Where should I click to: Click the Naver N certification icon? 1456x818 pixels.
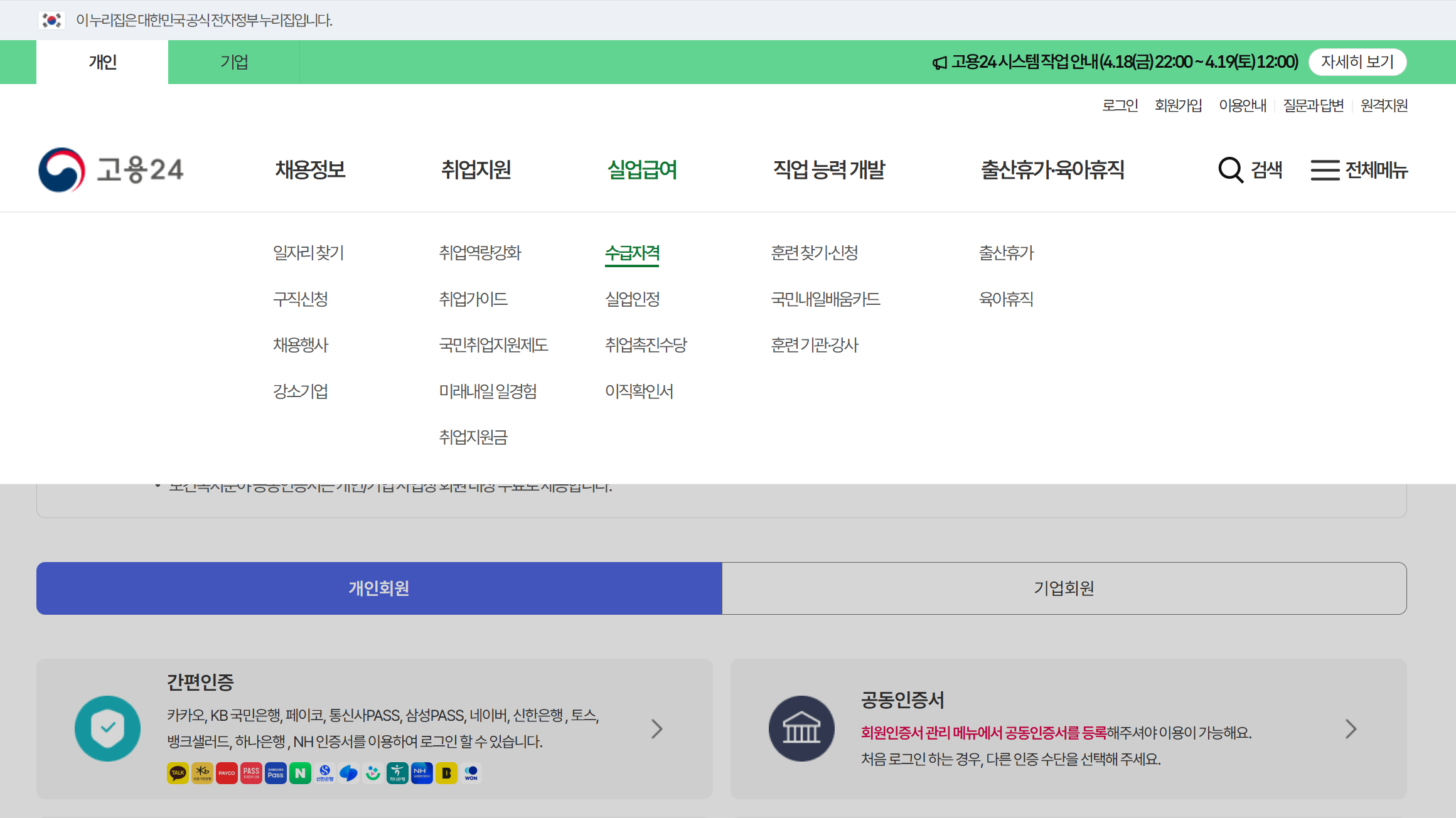tap(300, 773)
